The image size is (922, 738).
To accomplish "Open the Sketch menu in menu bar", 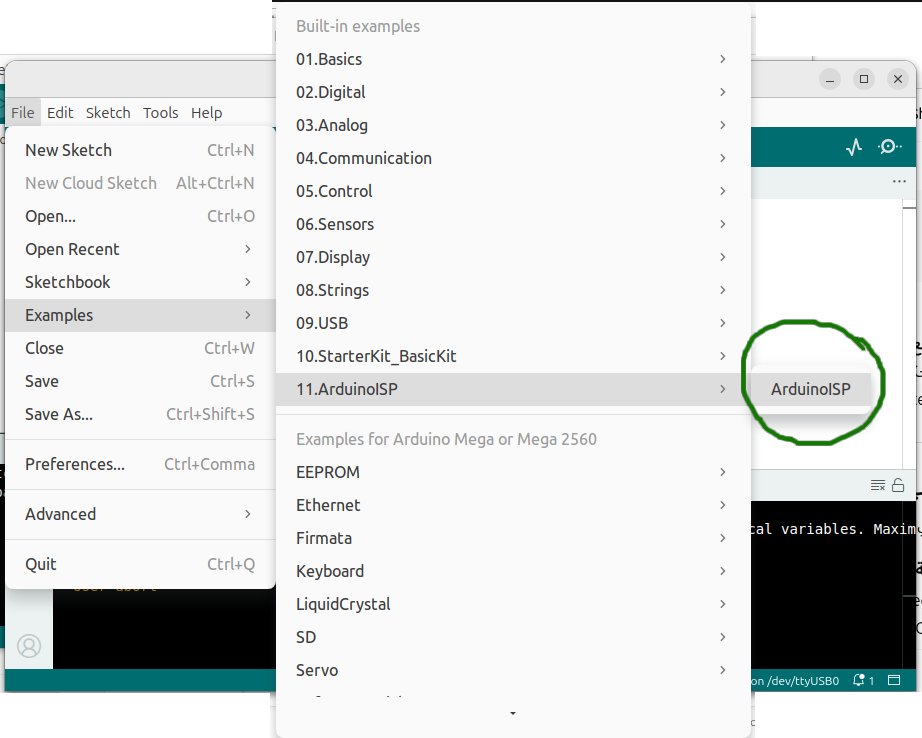I will pos(108,113).
